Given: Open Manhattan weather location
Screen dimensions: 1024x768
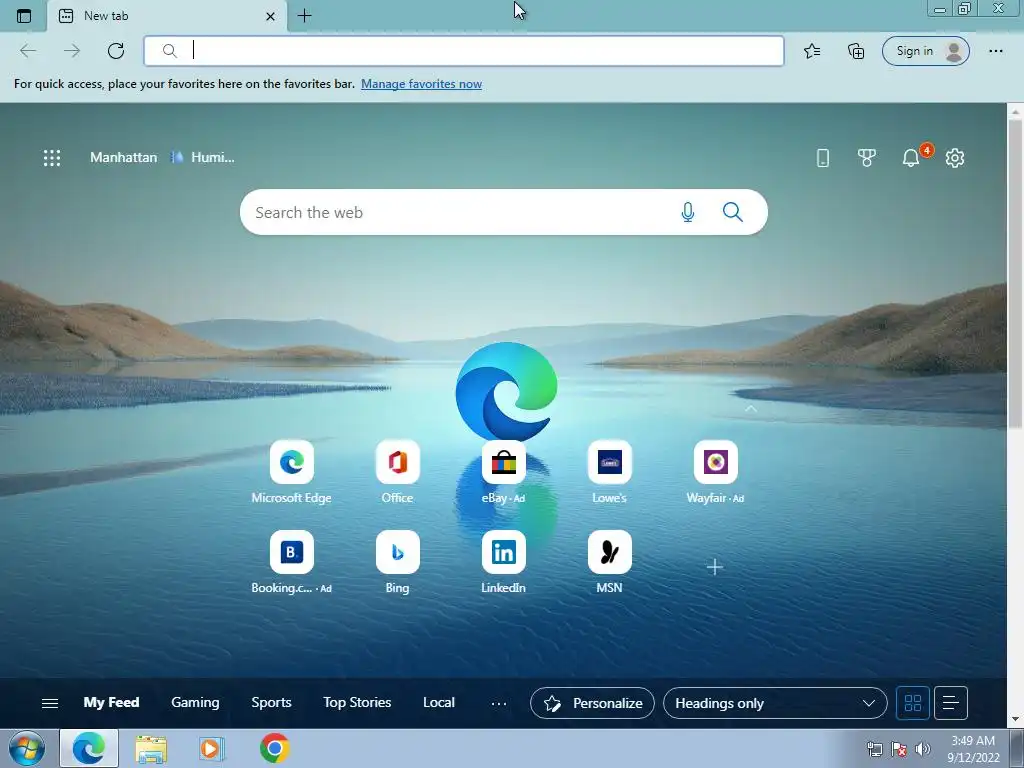Looking at the screenshot, I should tap(123, 157).
